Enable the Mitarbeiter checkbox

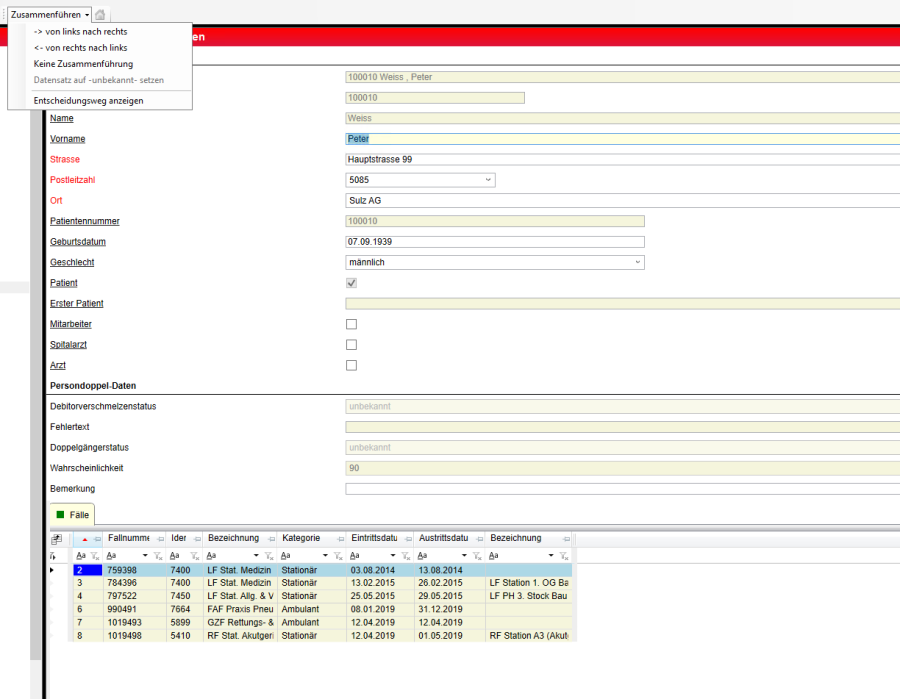pos(351,324)
